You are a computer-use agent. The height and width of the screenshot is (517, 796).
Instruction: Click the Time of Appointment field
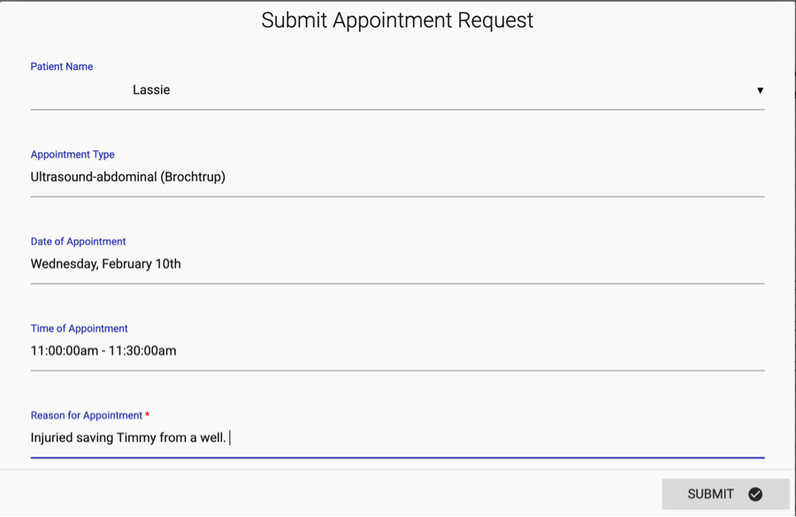397,351
